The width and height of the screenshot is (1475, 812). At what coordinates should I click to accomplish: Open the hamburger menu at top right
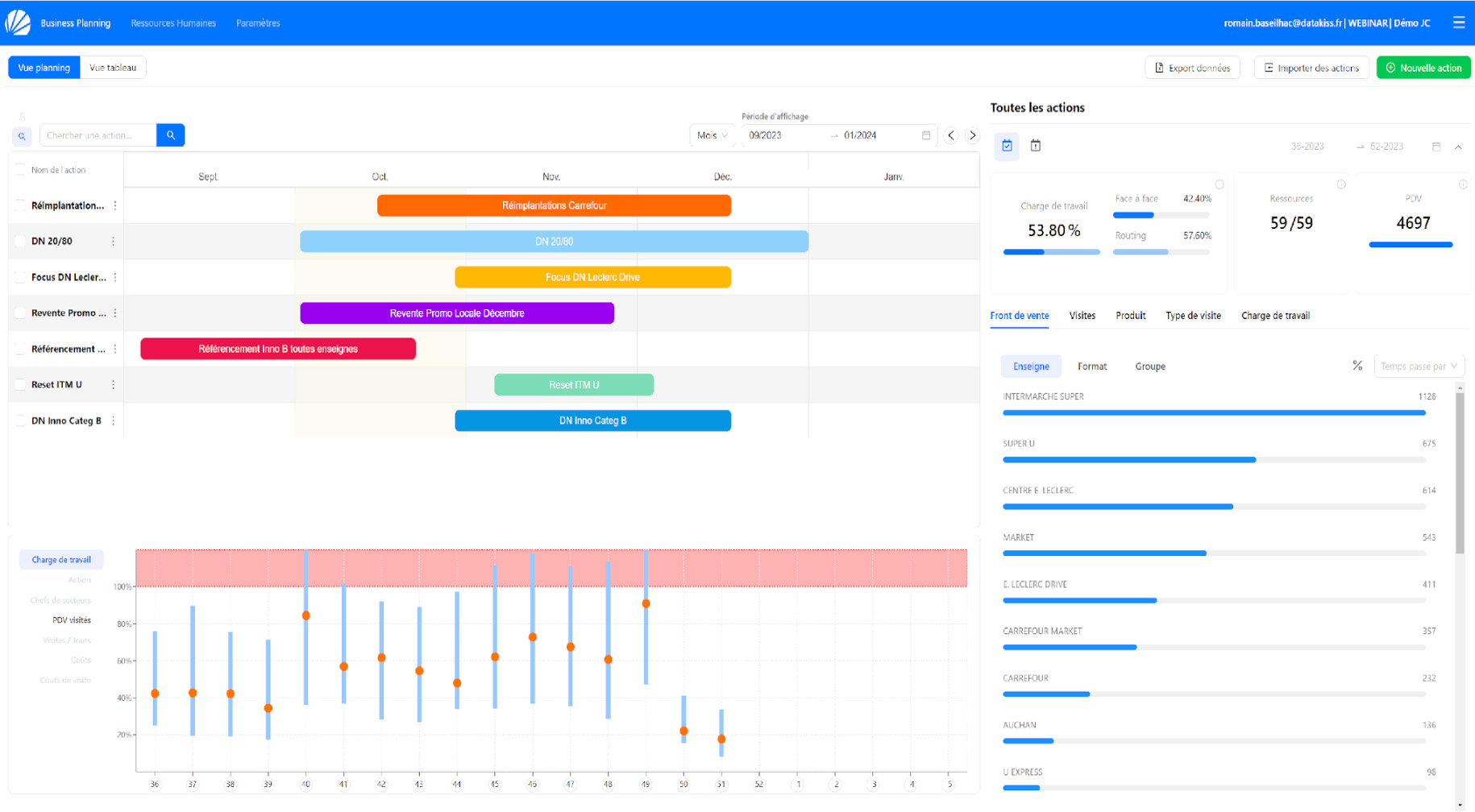pos(1458,23)
